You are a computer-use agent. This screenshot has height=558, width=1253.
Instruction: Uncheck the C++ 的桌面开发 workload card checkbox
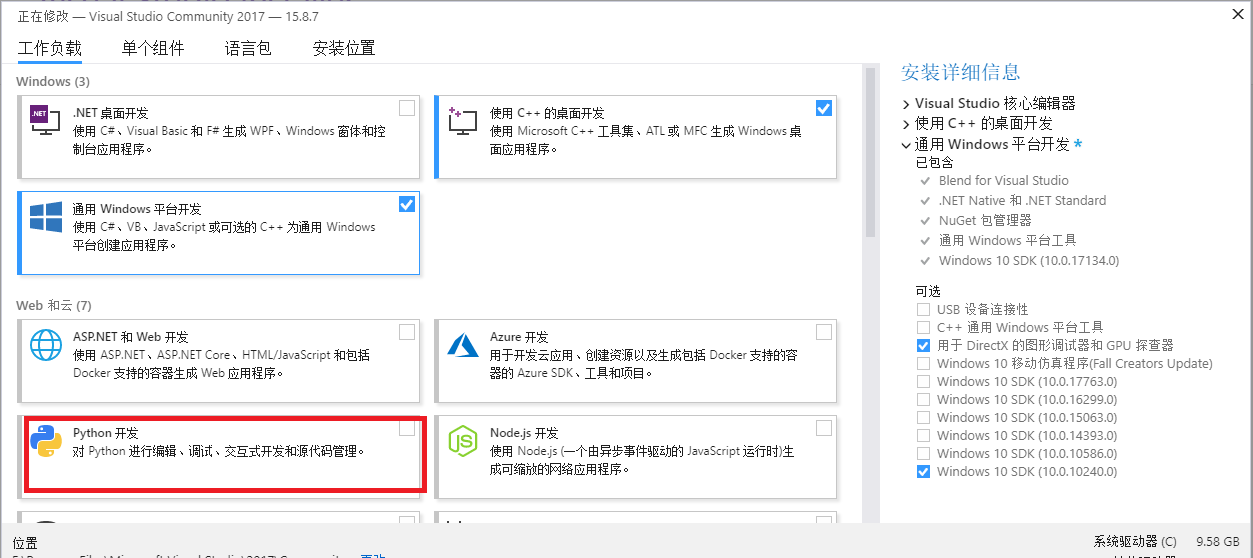click(824, 108)
